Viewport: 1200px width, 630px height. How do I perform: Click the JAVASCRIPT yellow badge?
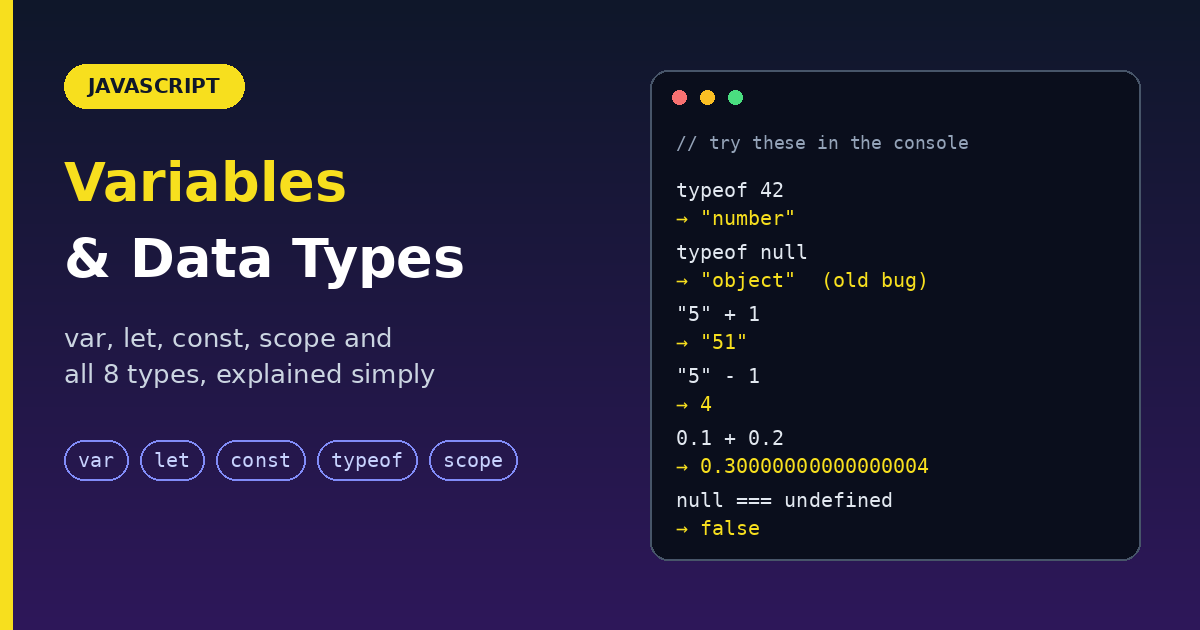[154, 86]
